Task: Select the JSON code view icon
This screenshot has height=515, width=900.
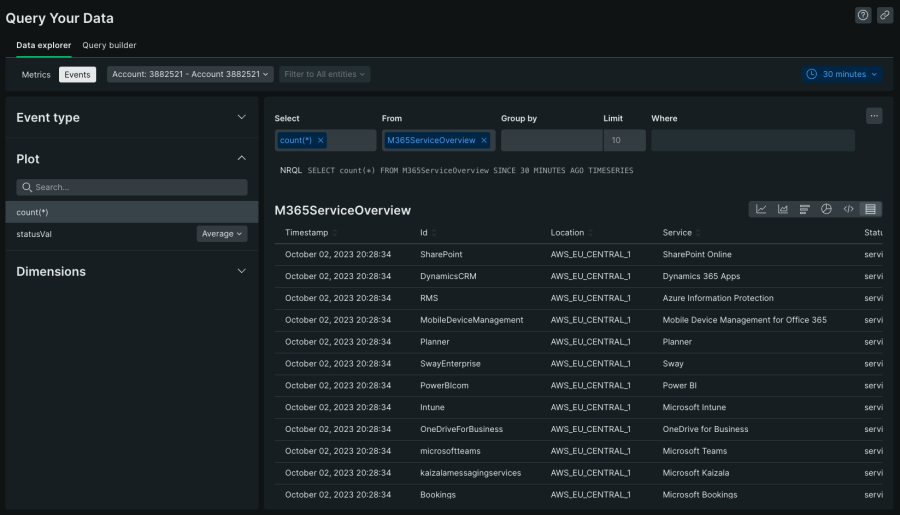Action: point(848,210)
